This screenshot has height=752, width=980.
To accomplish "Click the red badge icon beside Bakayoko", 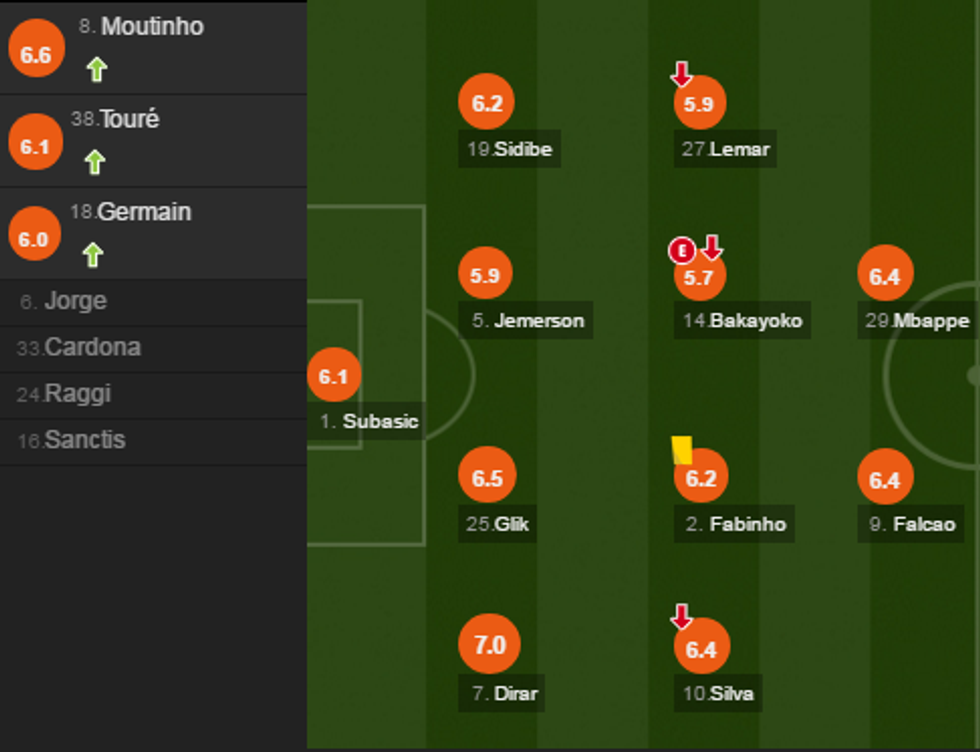I will click(682, 249).
